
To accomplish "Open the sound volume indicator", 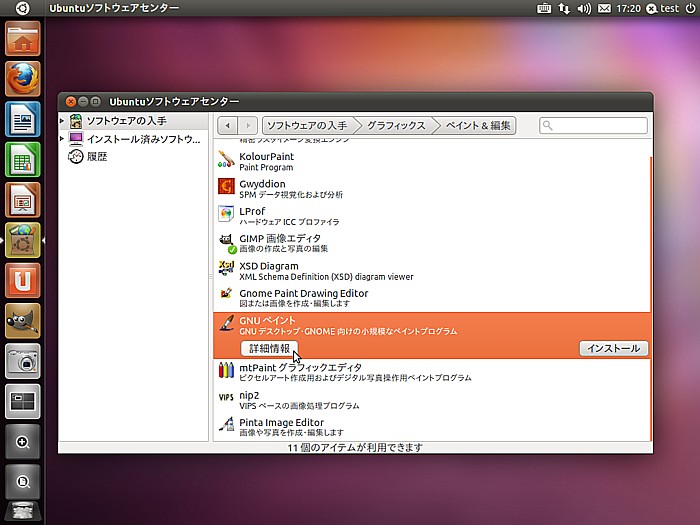I will (x=584, y=8).
